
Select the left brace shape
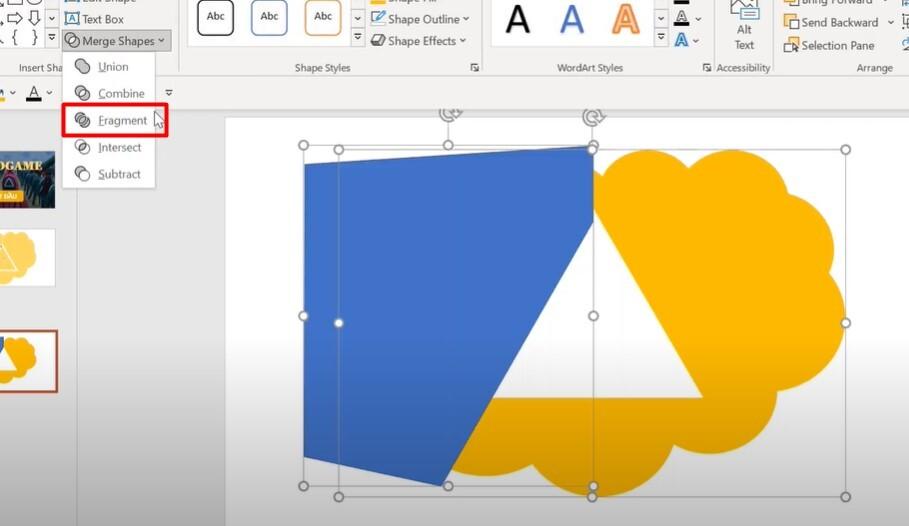(x=15, y=38)
